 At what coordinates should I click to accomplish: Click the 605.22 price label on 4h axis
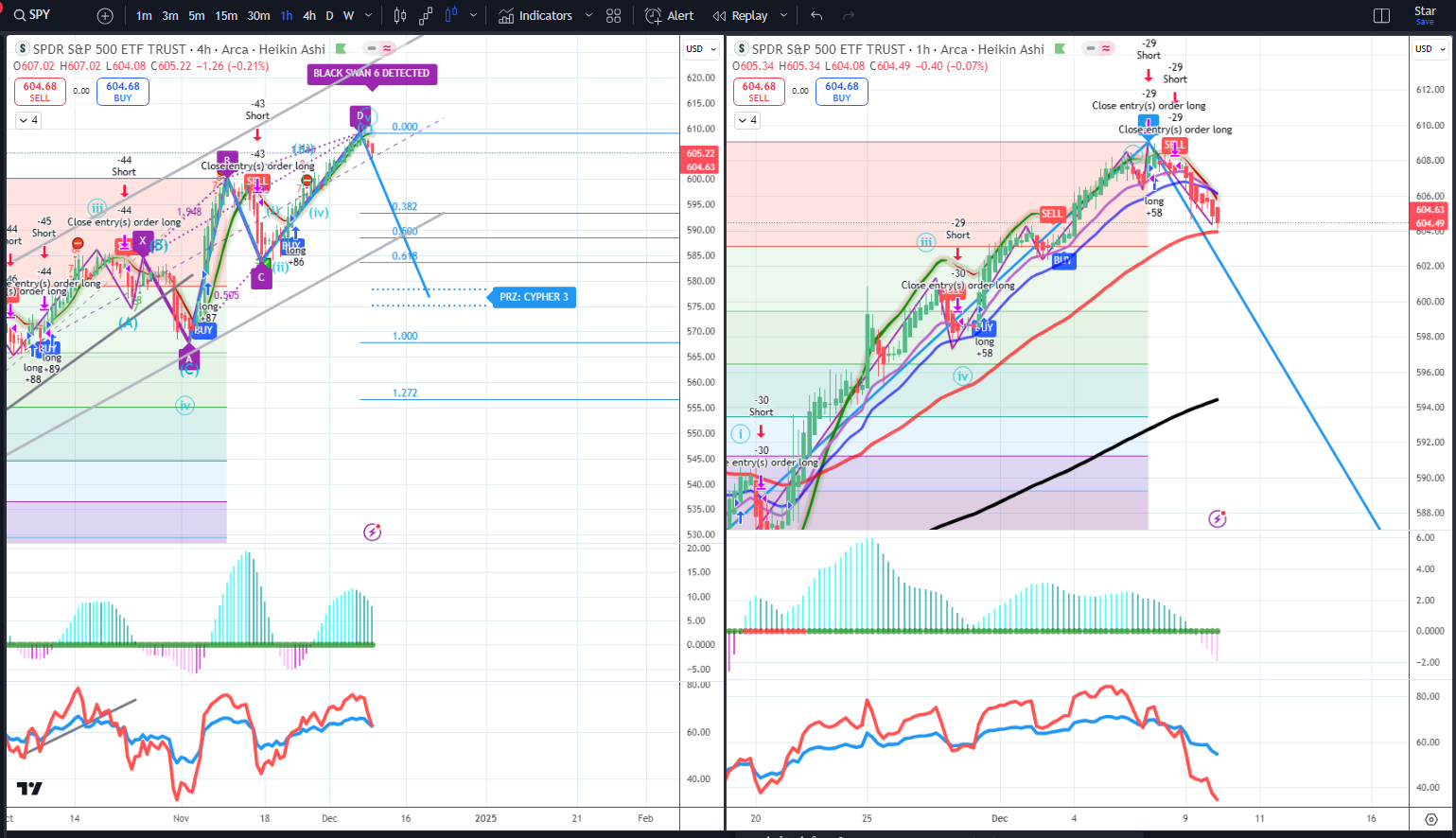coord(701,153)
